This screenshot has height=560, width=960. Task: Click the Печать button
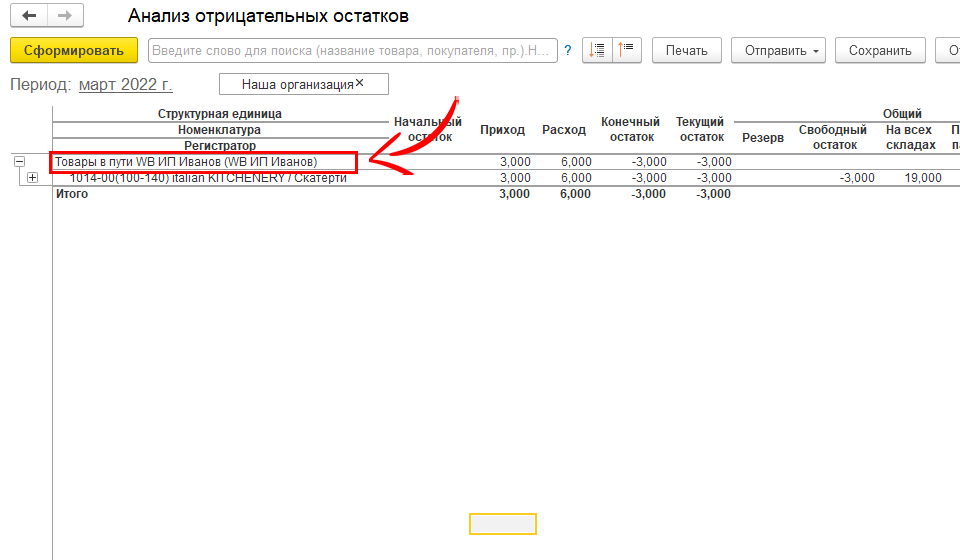click(686, 50)
